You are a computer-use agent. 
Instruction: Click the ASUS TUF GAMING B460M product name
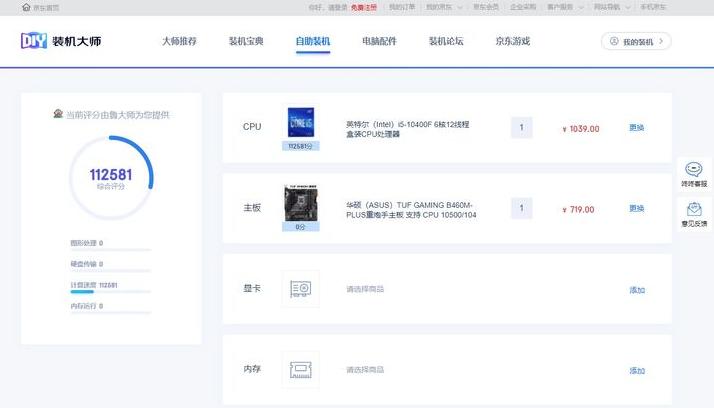pyautogui.click(x=411, y=210)
